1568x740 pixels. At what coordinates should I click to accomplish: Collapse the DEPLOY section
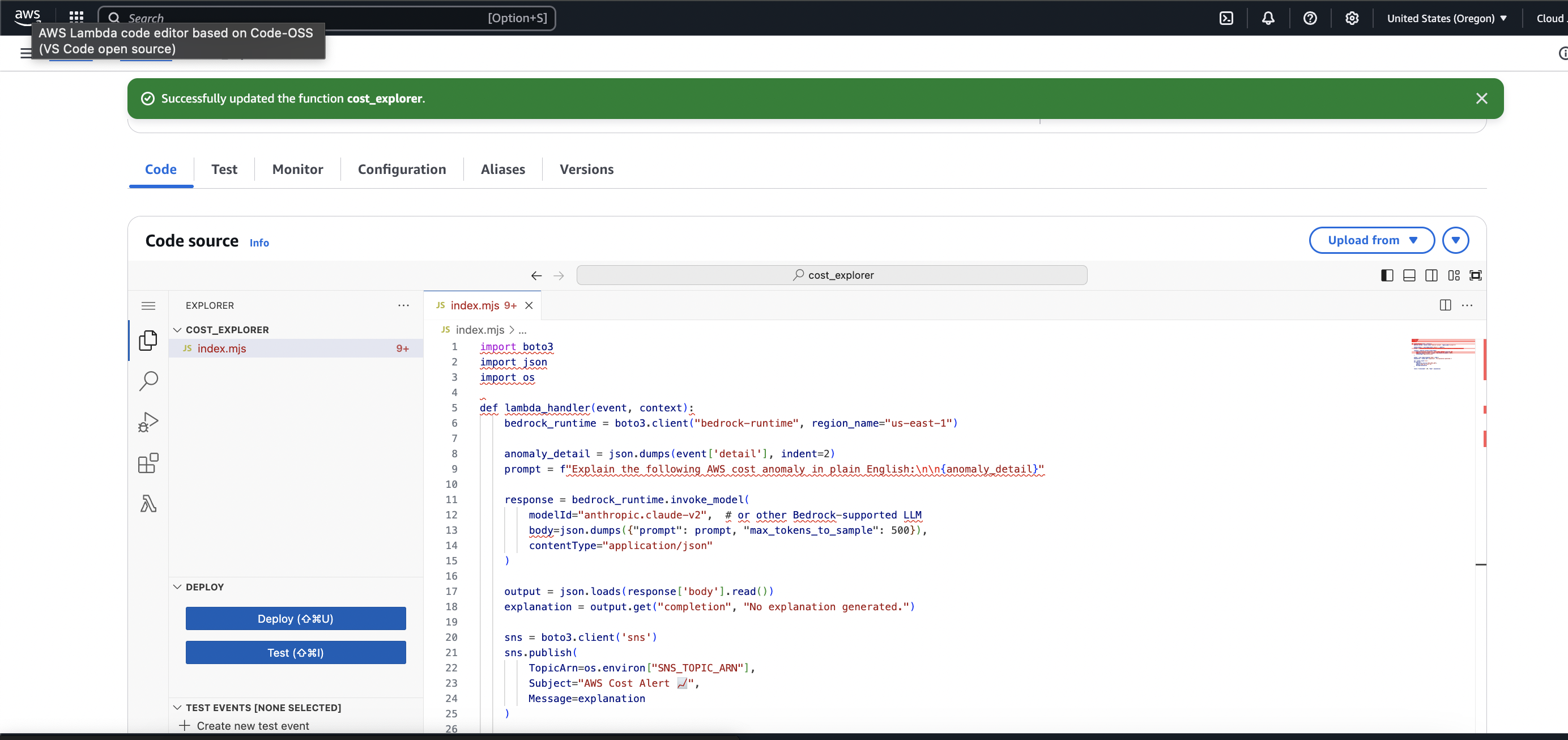(204, 587)
